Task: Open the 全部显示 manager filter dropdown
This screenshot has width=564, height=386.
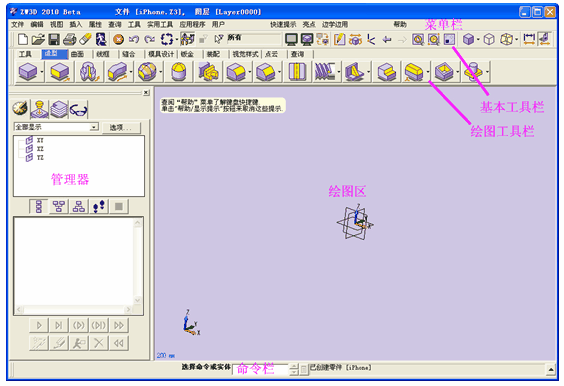Action: click(x=94, y=127)
